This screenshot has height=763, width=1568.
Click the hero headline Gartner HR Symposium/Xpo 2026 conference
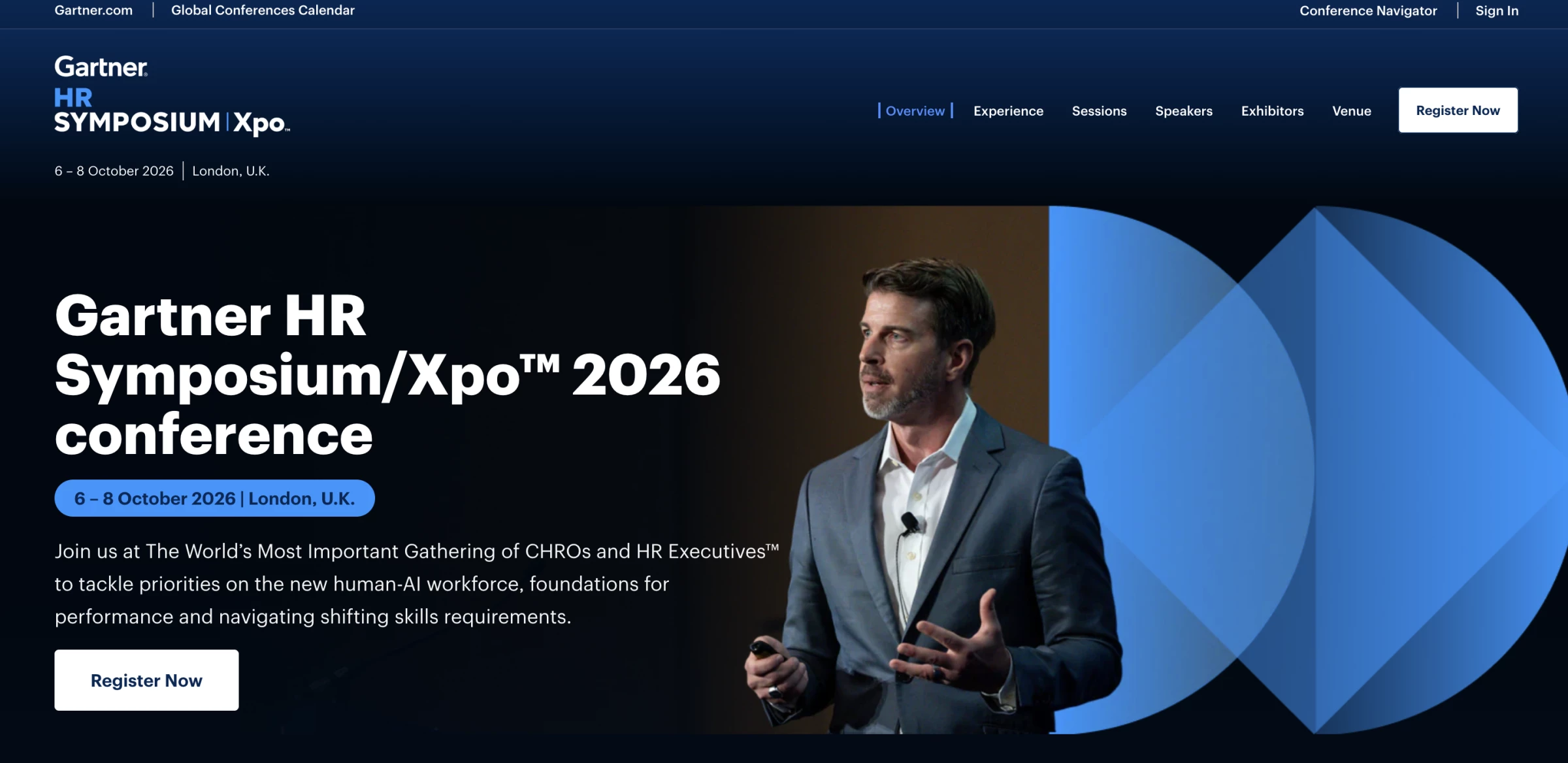(x=387, y=374)
